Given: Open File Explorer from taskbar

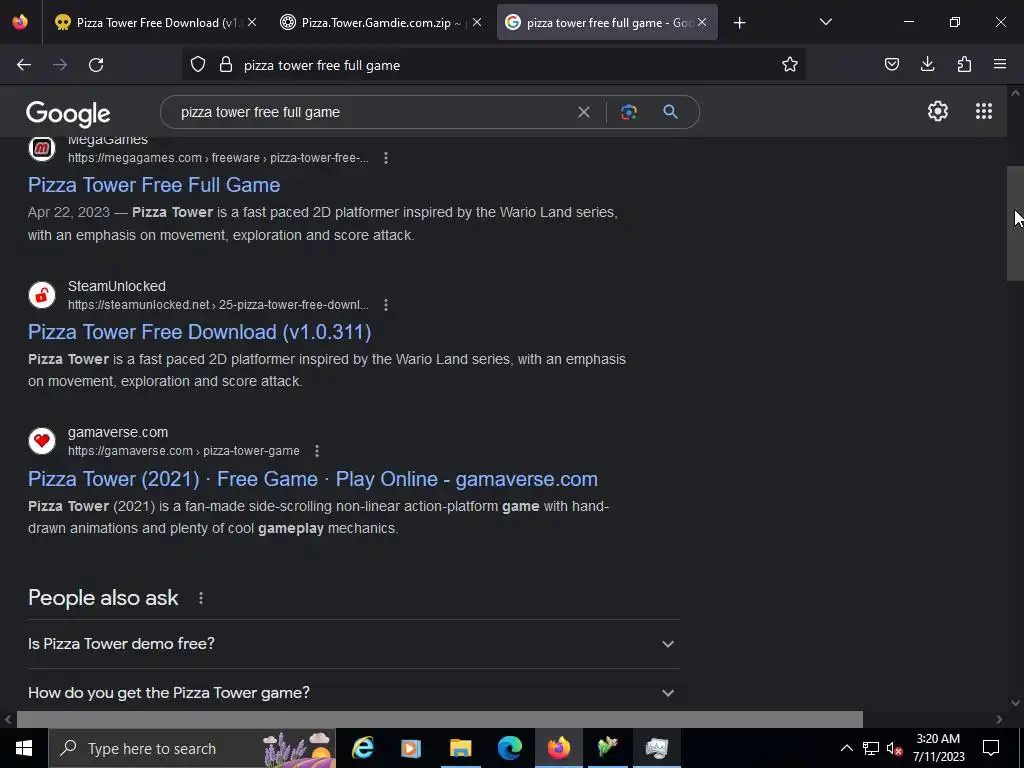Looking at the screenshot, I should point(460,748).
